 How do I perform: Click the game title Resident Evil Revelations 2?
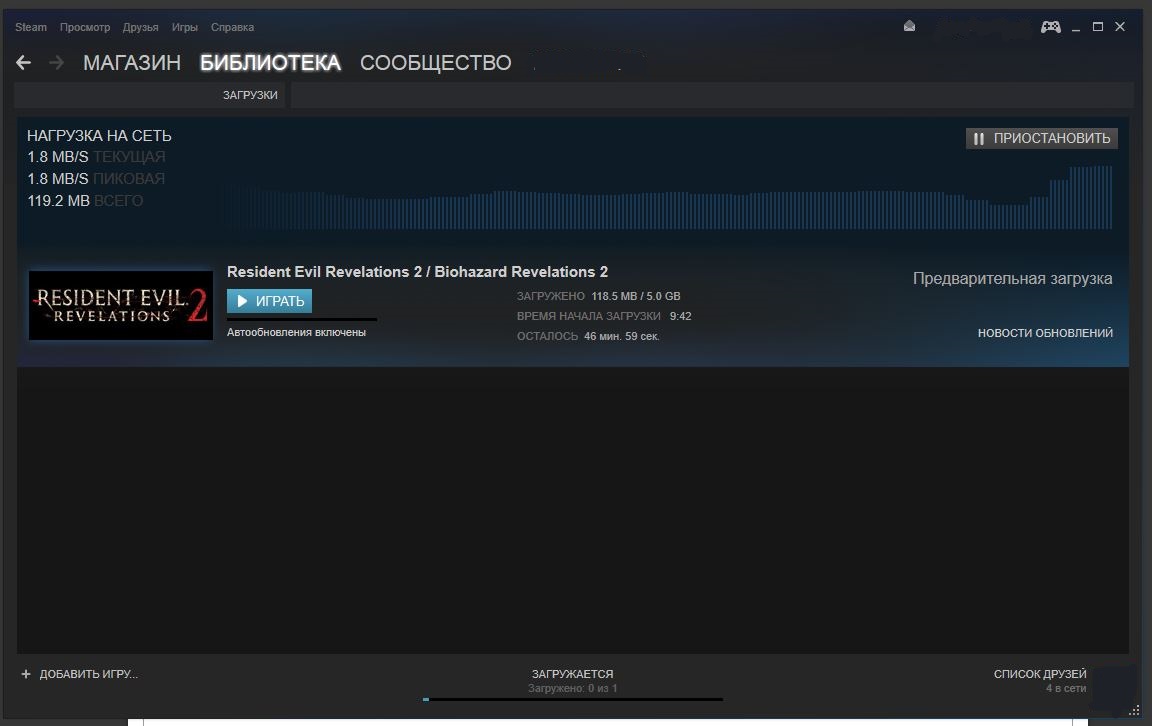[x=417, y=272]
